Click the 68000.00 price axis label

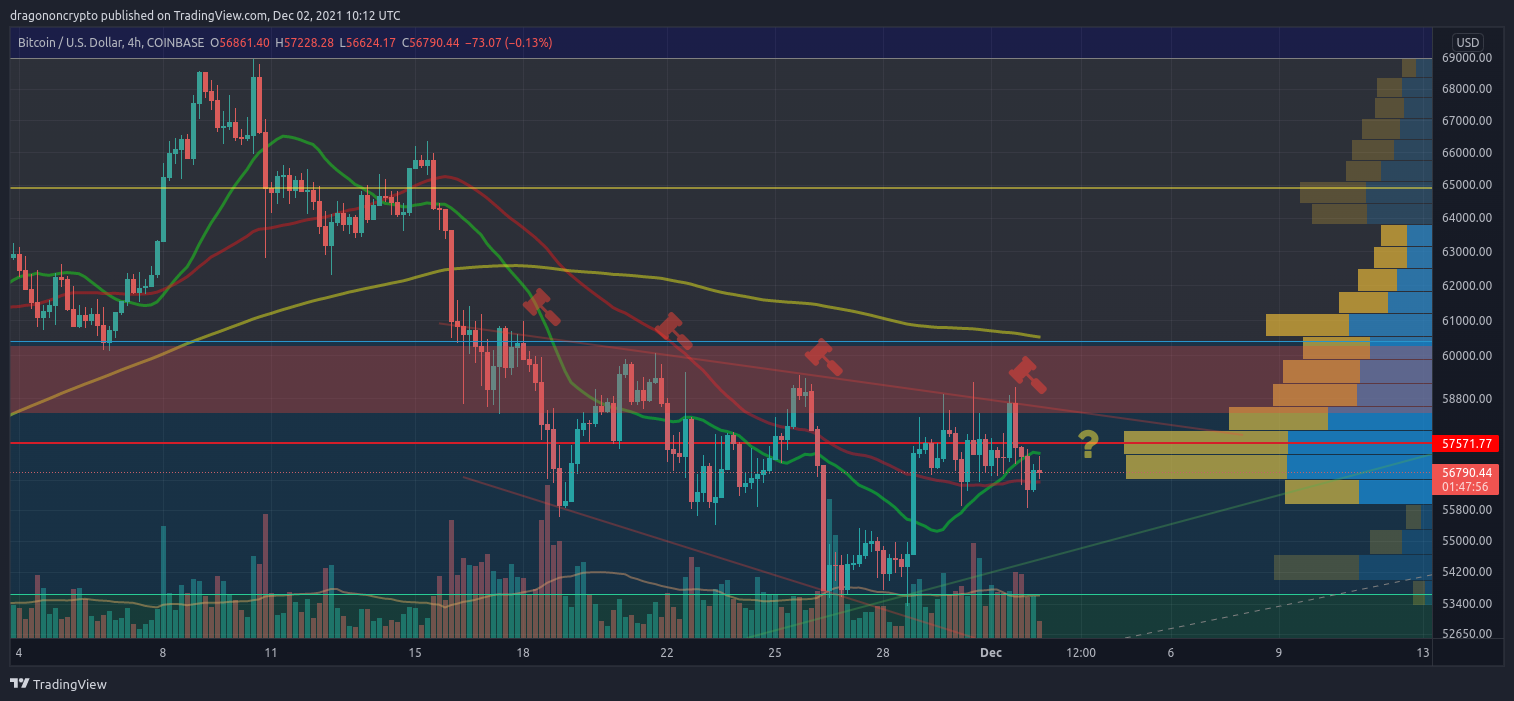pyautogui.click(x=1467, y=89)
